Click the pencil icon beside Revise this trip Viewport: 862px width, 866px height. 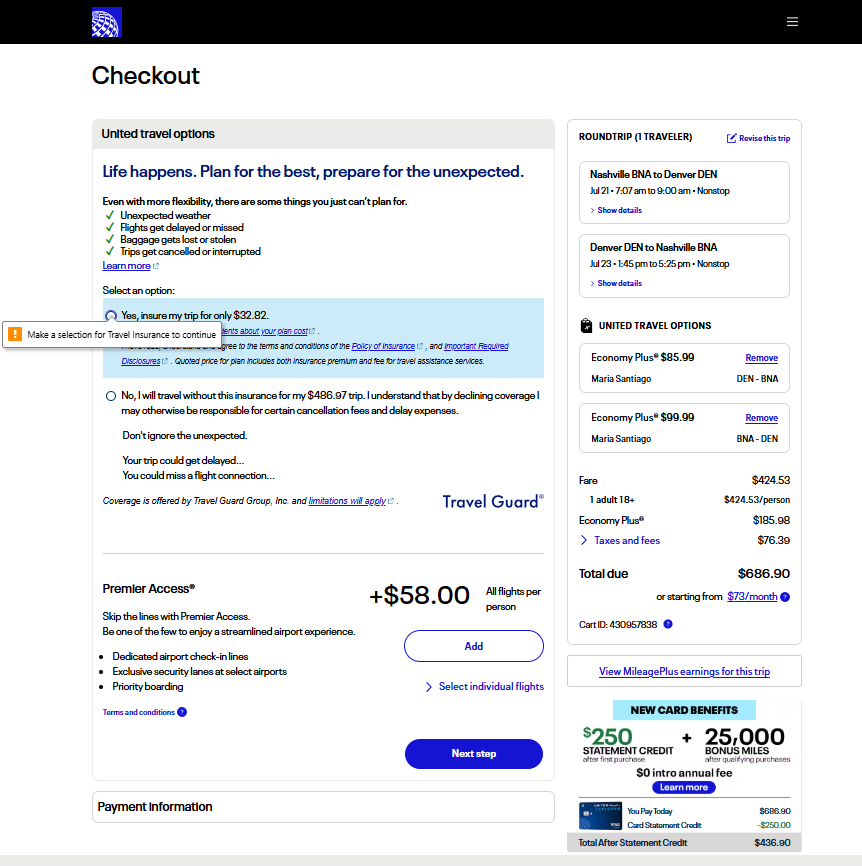click(731, 138)
